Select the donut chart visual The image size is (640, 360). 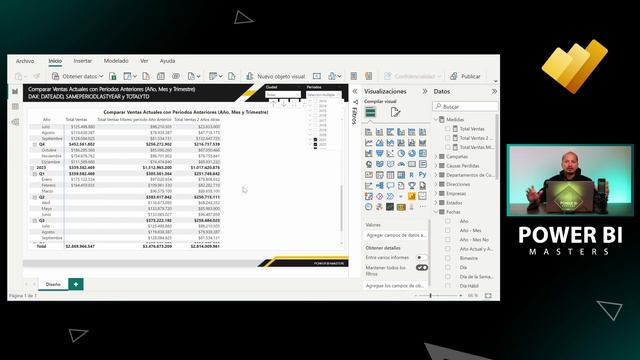click(412, 153)
